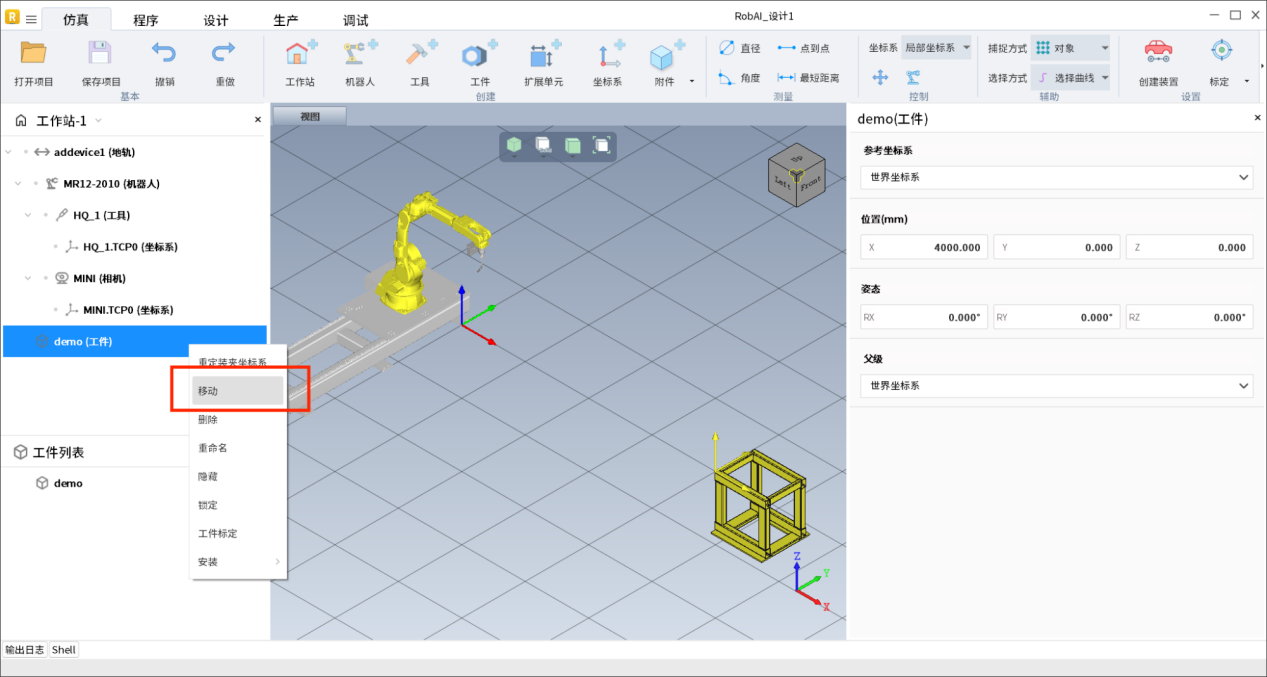Click the 保存项目 disk icon
The width and height of the screenshot is (1267, 677).
100,54
